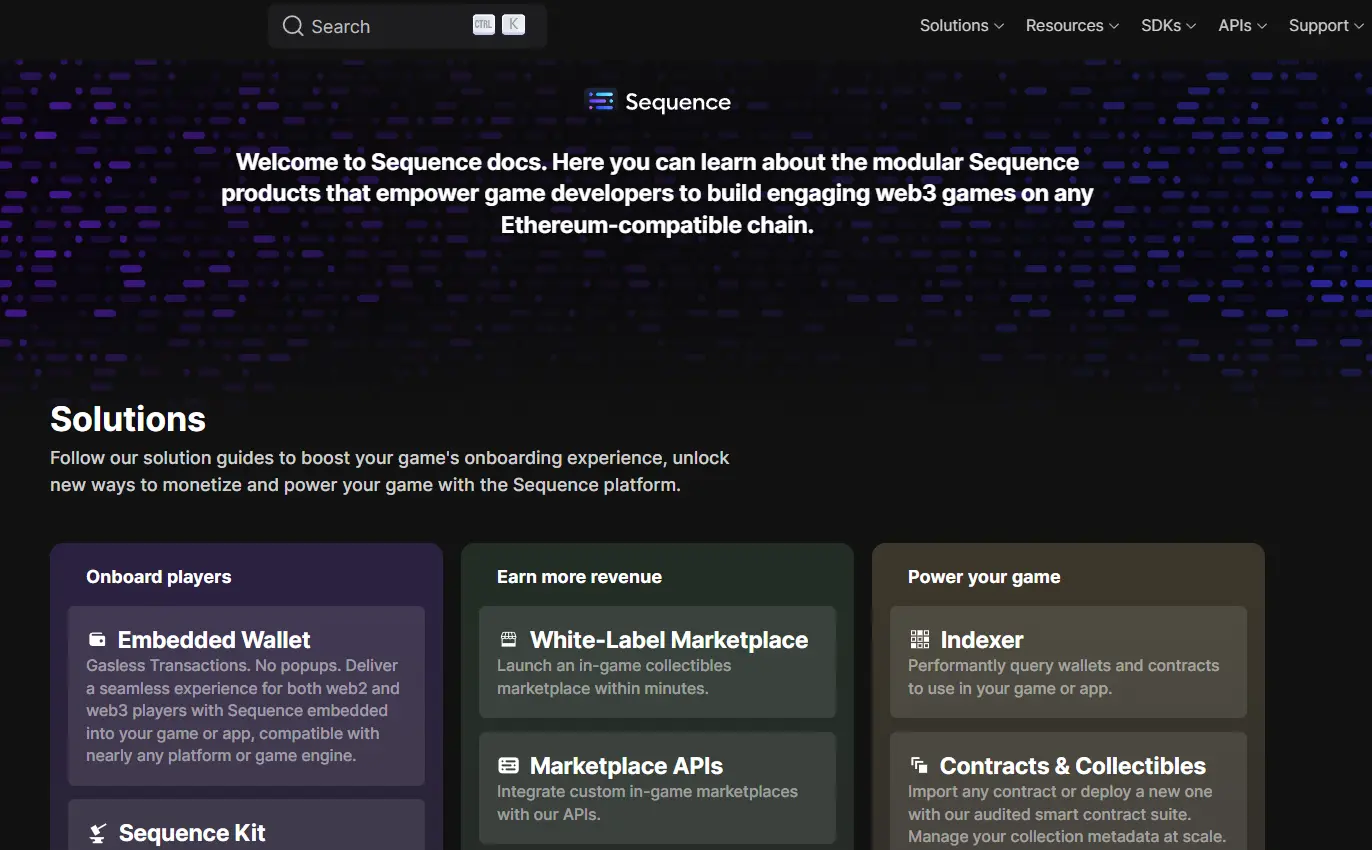Open the Support menu

[x=1327, y=26]
